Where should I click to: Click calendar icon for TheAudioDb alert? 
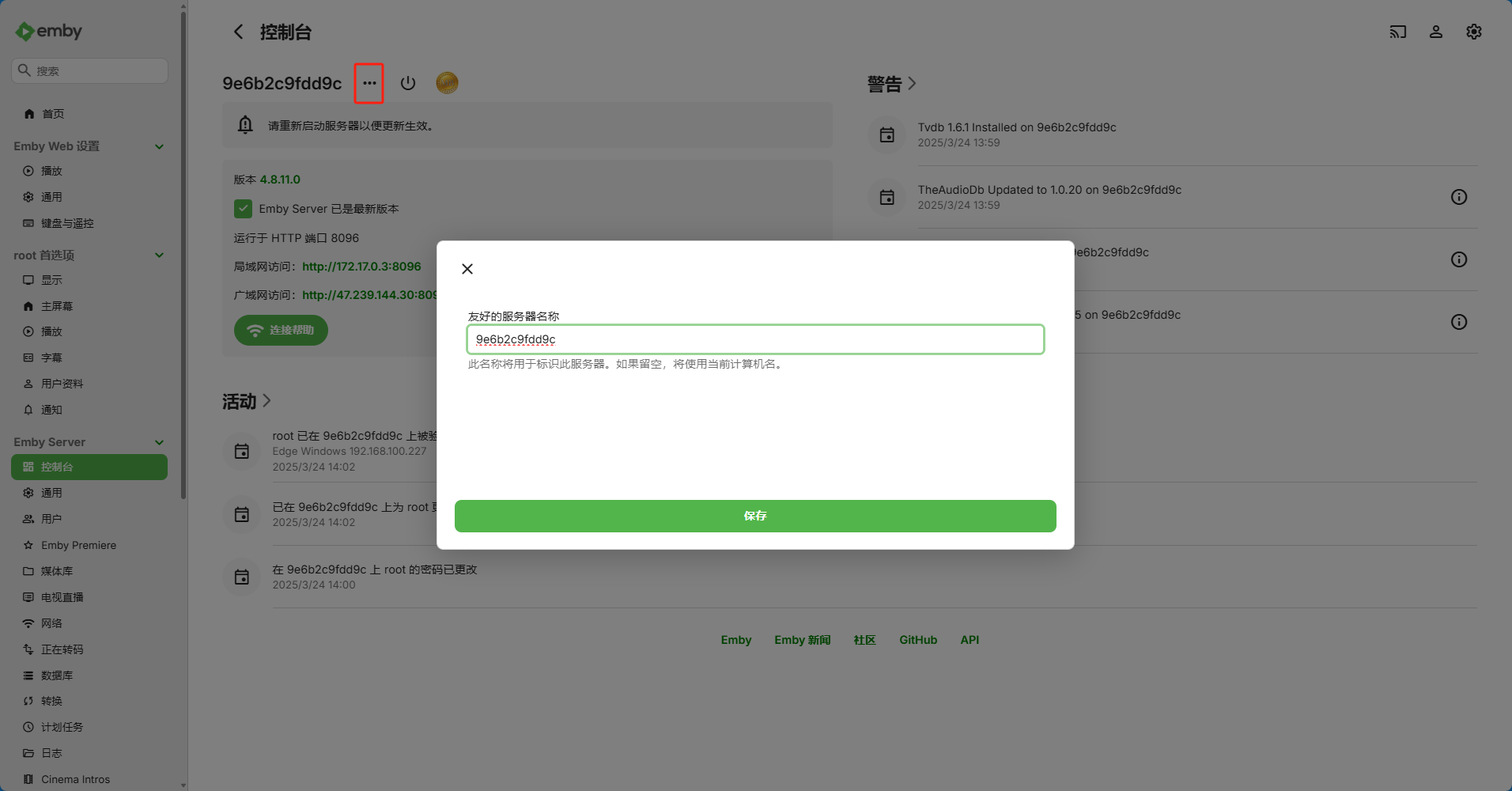pyautogui.click(x=887, y=198)
